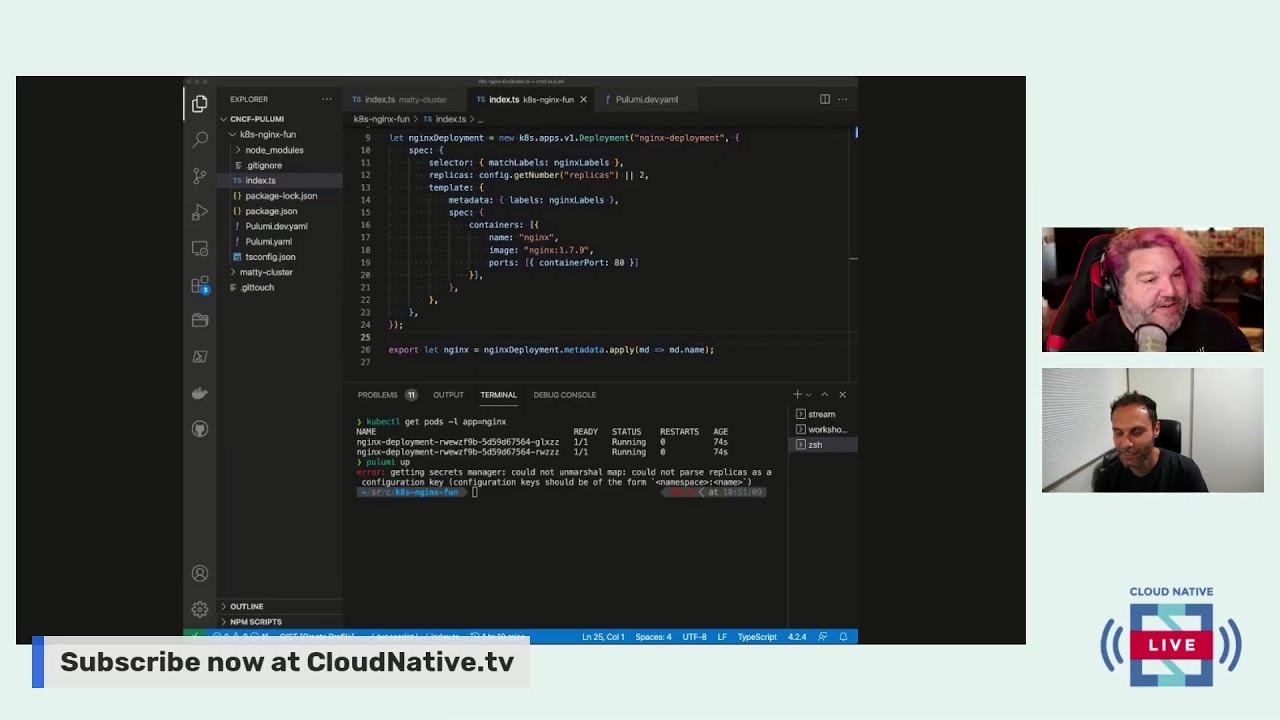Select the stream terminal instance
Screen dimensions: 1280x720
[x=823, y=414]
